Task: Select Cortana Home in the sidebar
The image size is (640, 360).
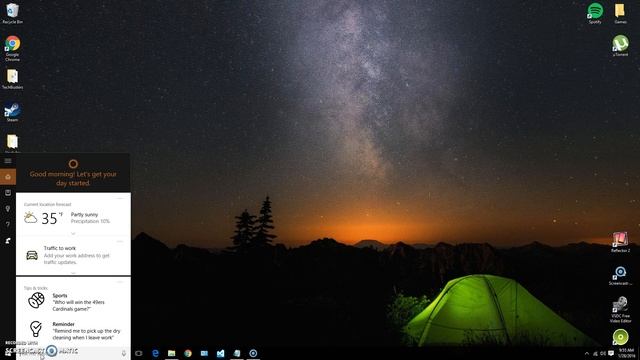Action: [x=8, y=177]
